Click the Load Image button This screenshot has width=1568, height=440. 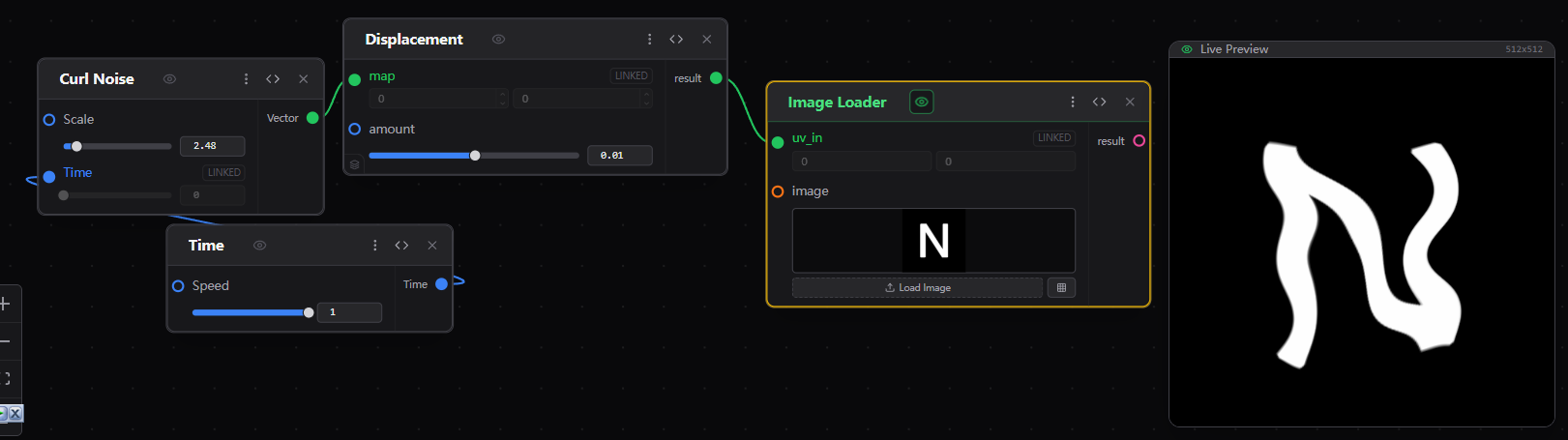click(917, 287)
